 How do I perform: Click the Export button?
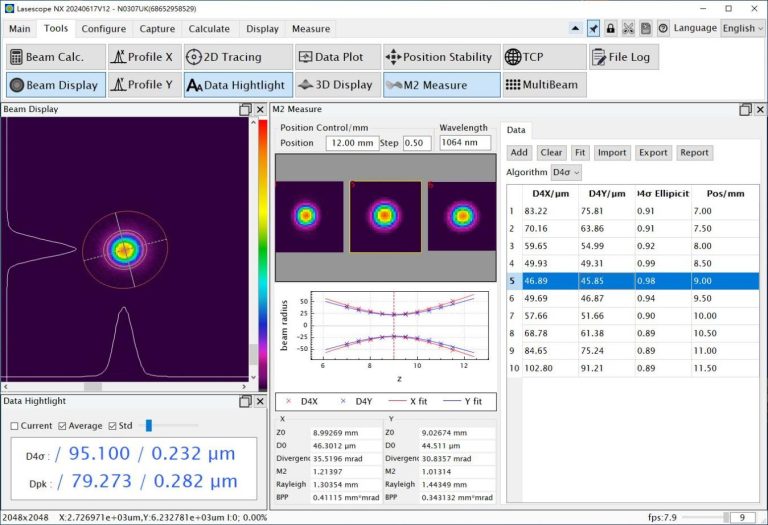[652, 153]
